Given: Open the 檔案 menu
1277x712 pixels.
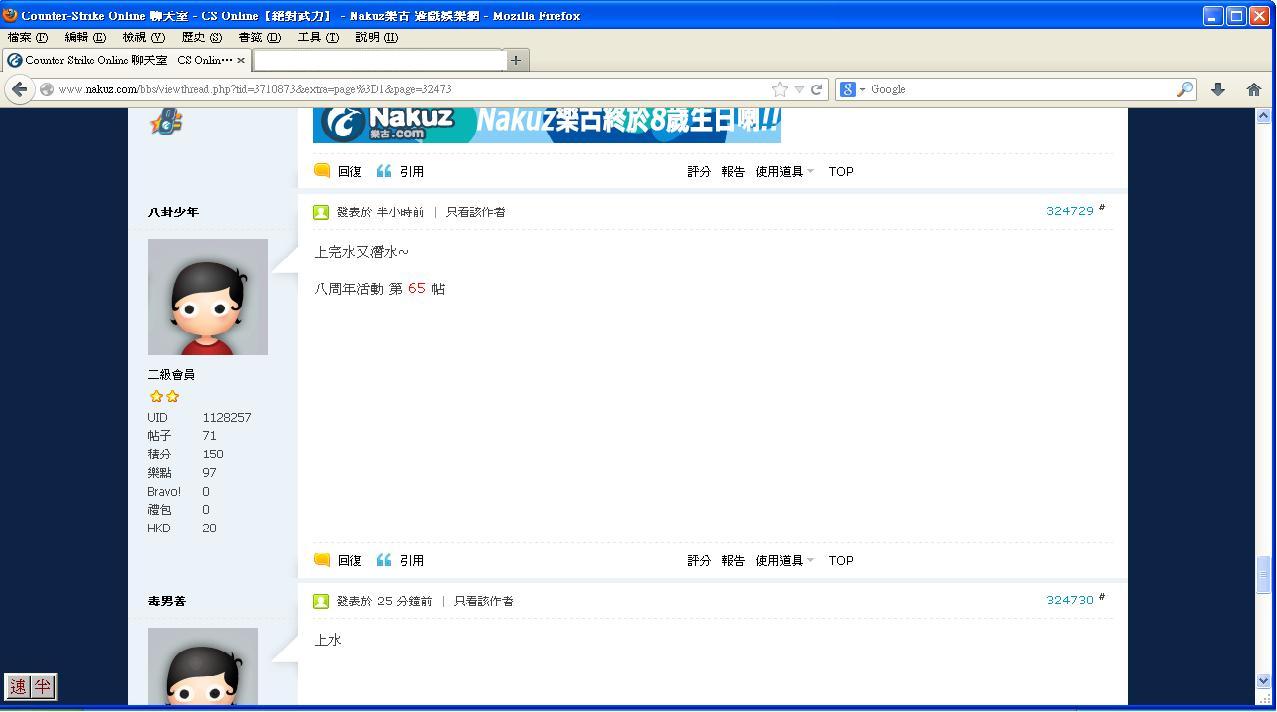Looking at the screenshot, I should (x=27, y=37).
